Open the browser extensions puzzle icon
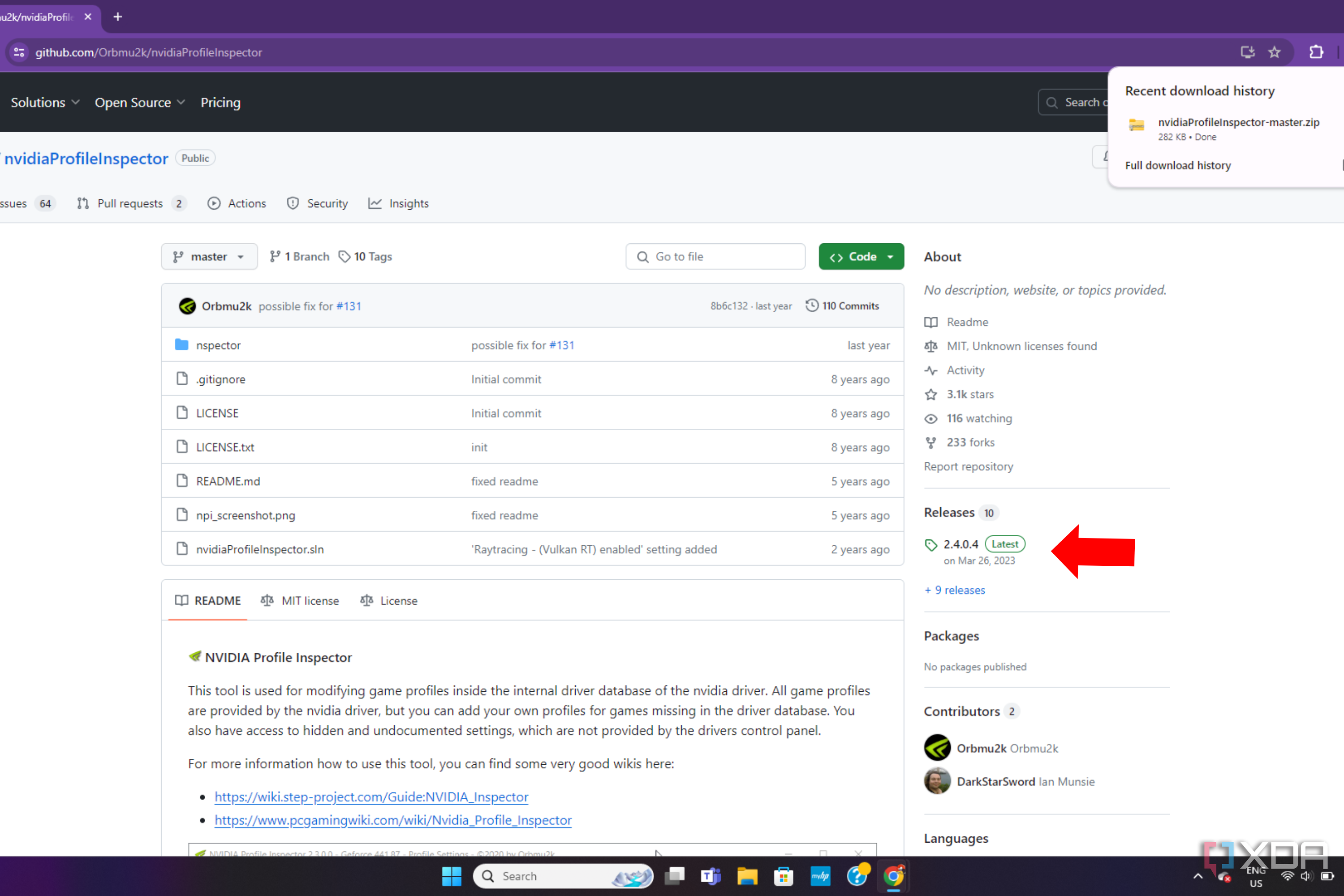Viewport: 1344px width, 896px height. [1317, 52]
